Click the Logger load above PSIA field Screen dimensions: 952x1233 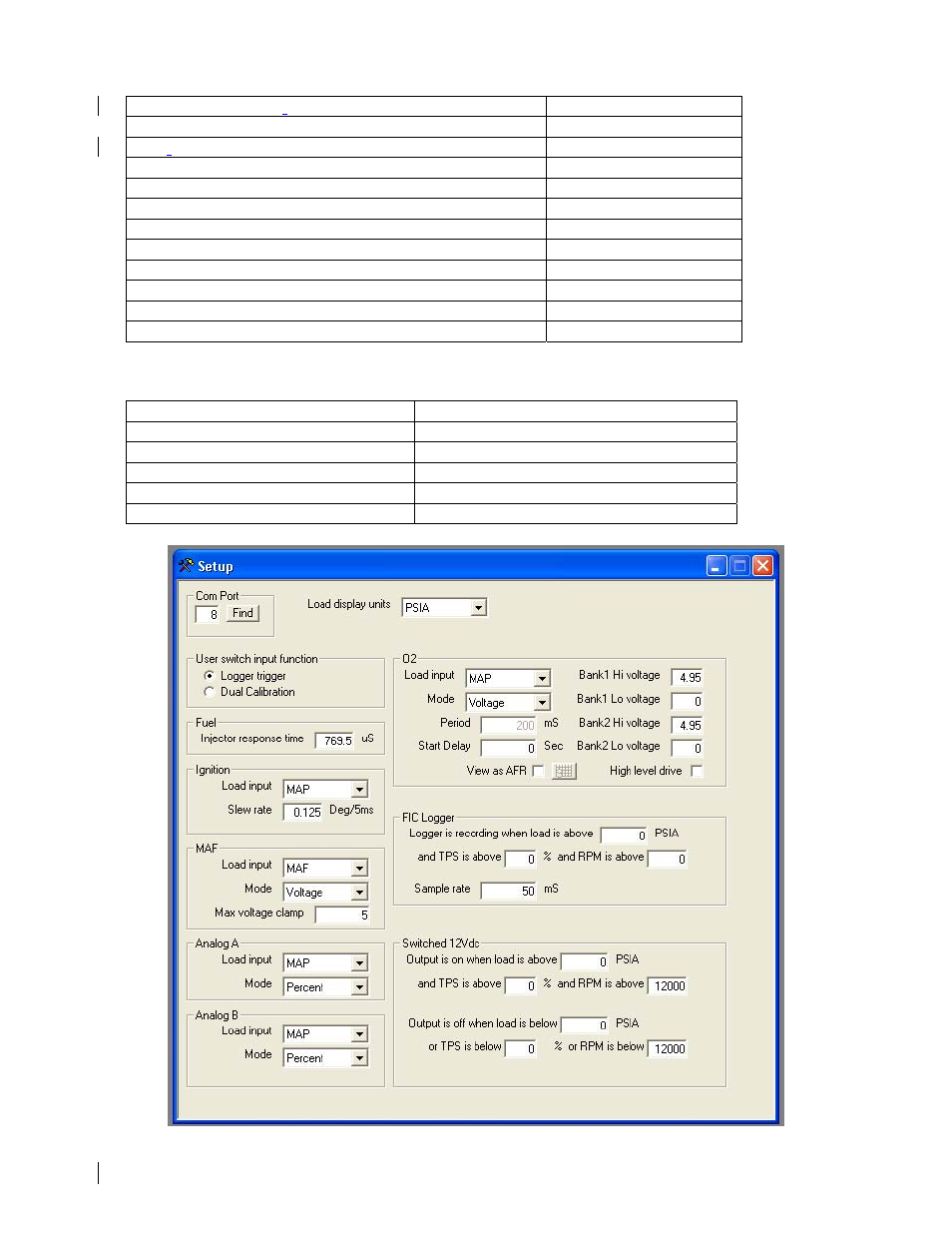[624, 836]
